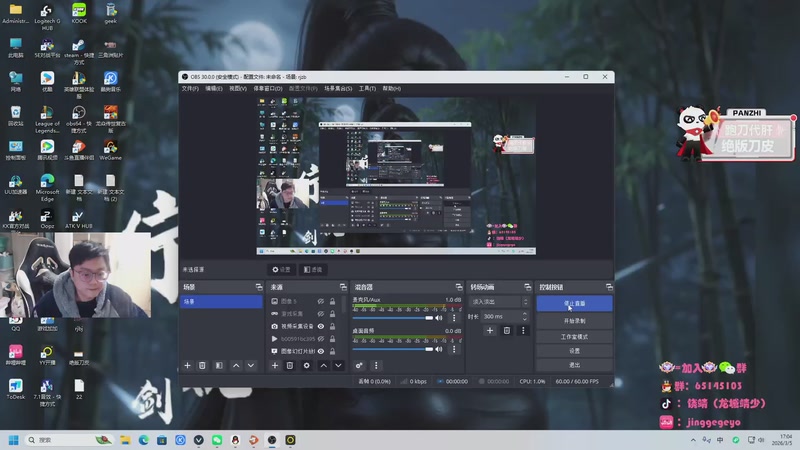
Task: Toggle visibility of 图像 5 source
Action: [x=321, y=301]
